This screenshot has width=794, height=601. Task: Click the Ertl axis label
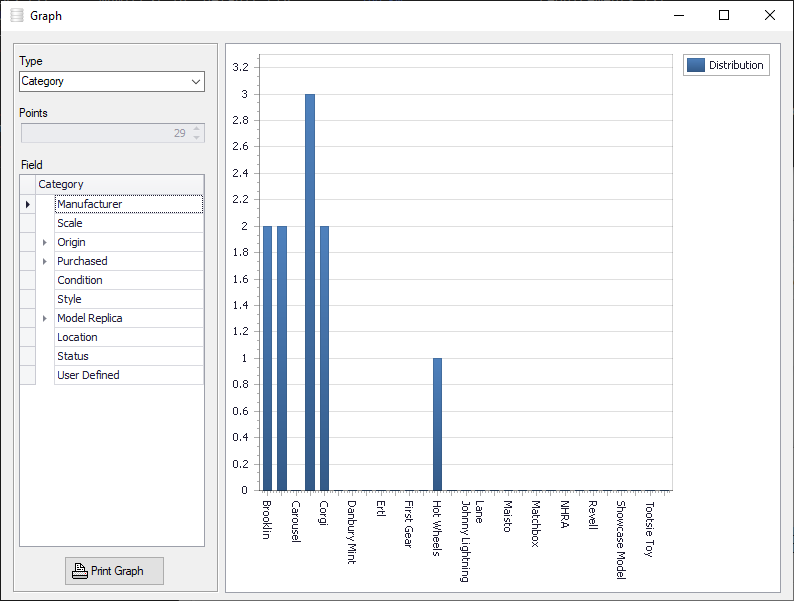(381, 508)
